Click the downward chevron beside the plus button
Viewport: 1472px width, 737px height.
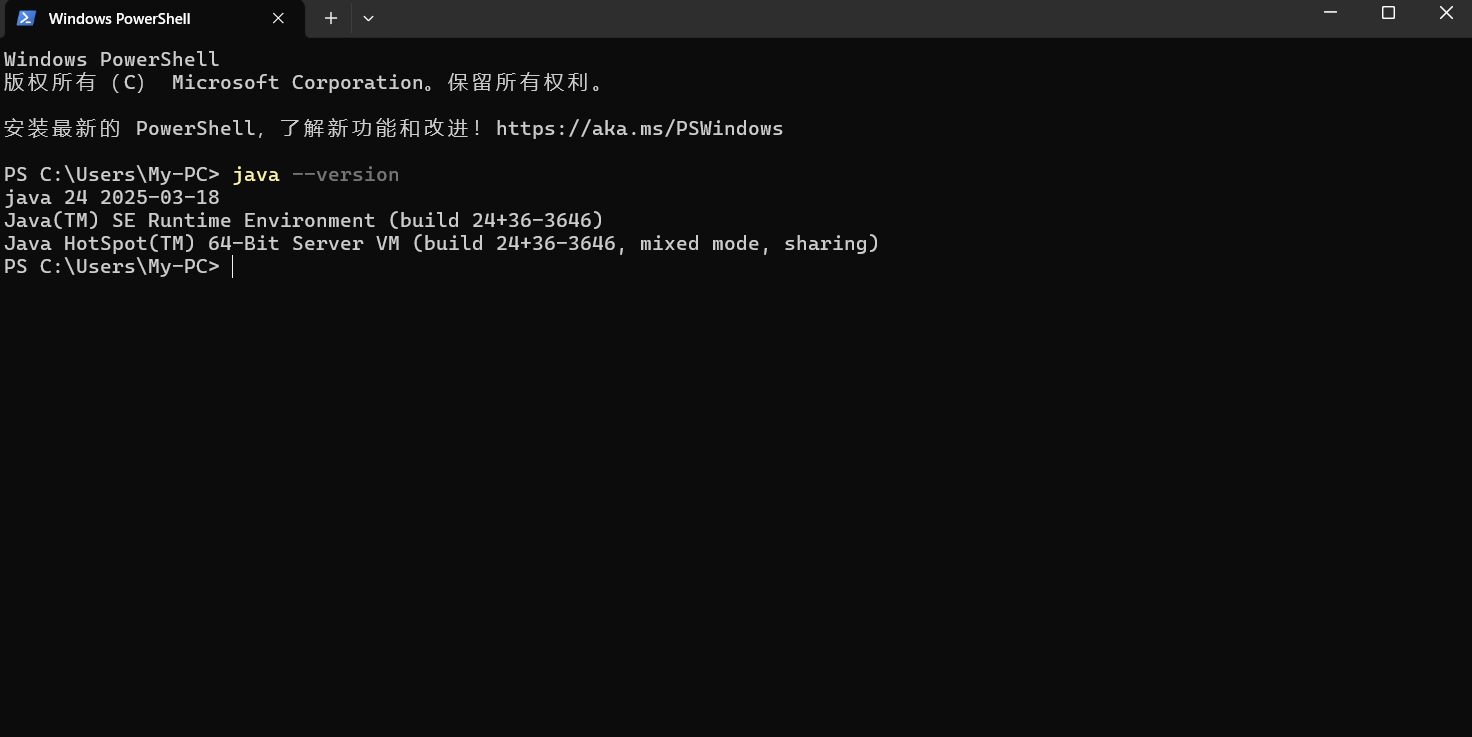point(368,17)
